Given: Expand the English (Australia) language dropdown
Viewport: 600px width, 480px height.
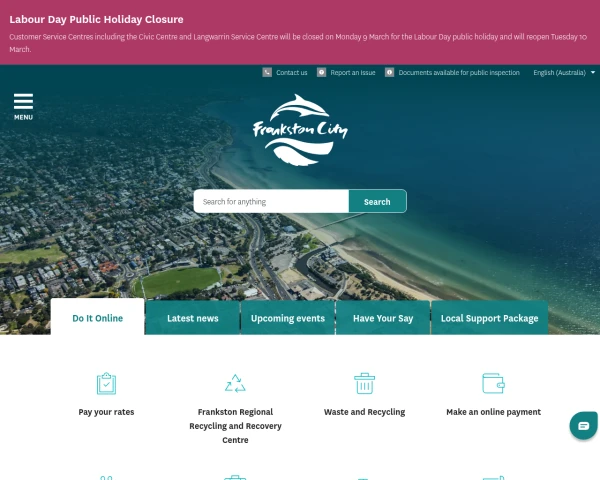Looking at the screenshot, I should pos(564,72).
